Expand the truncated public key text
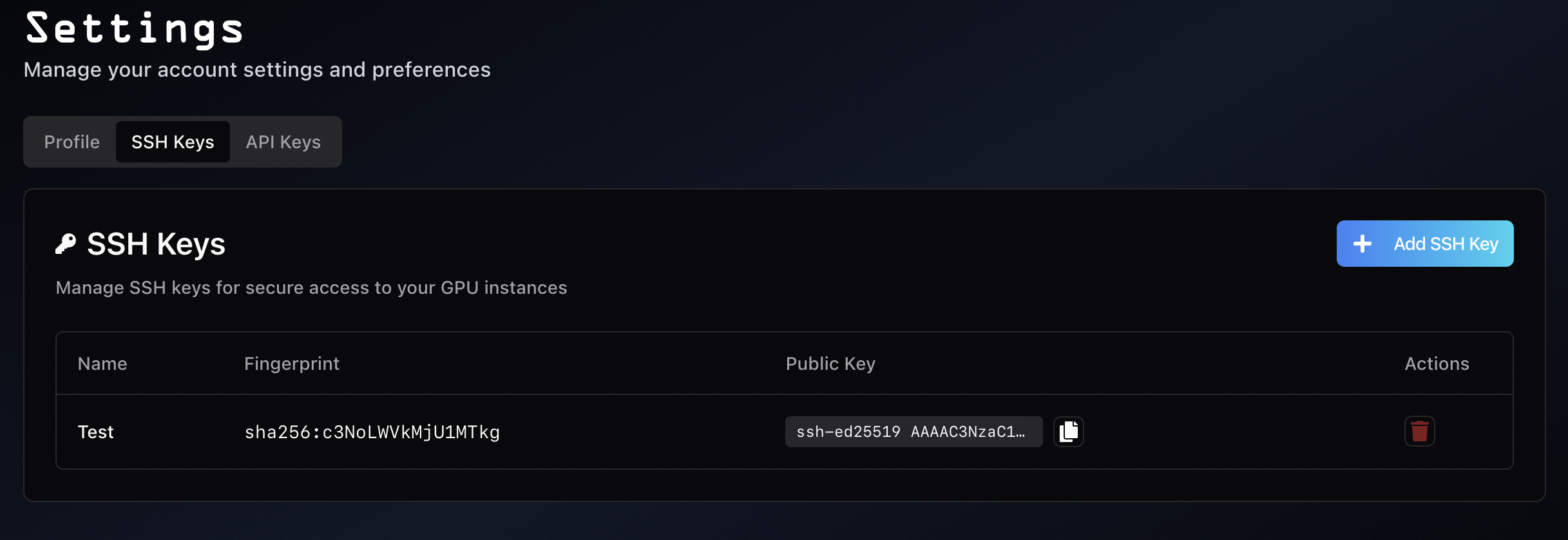The image size is (1568, 540). [913, 432]
